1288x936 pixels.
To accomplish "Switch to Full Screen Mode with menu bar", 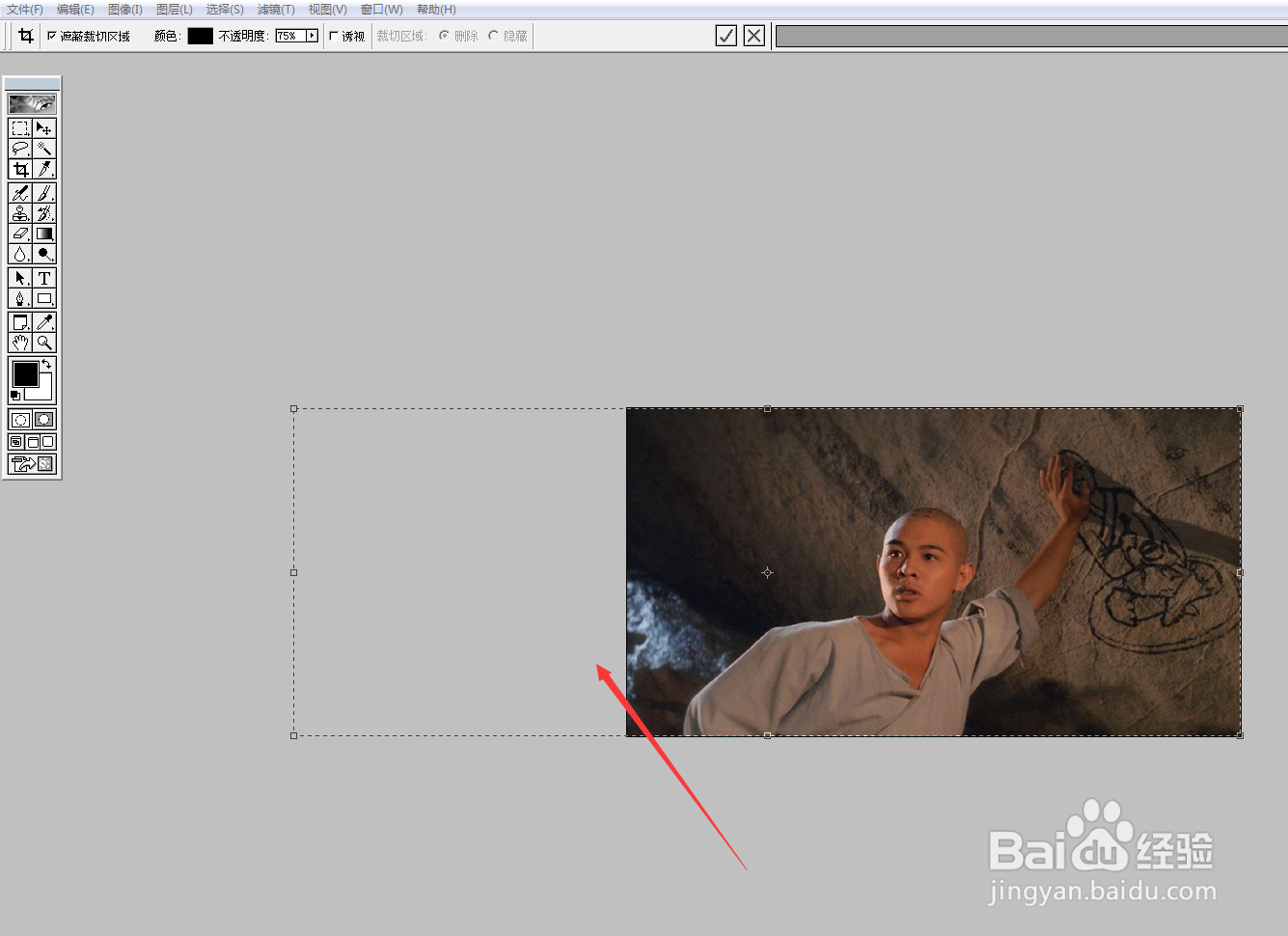I will click(x=32, y=442).
